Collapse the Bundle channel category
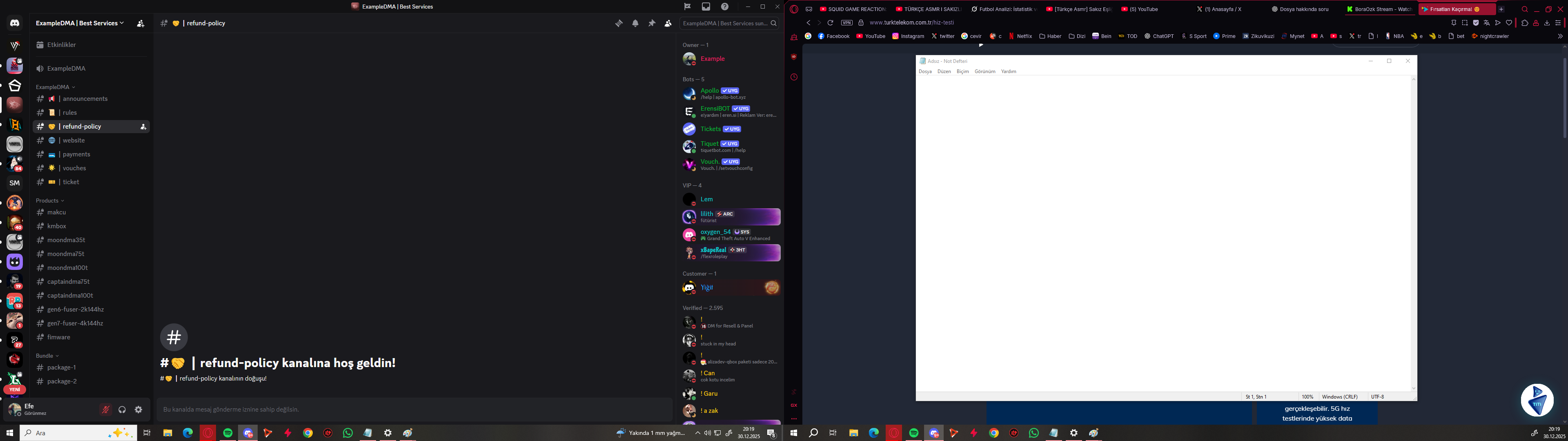 click(x=47, y=356)
